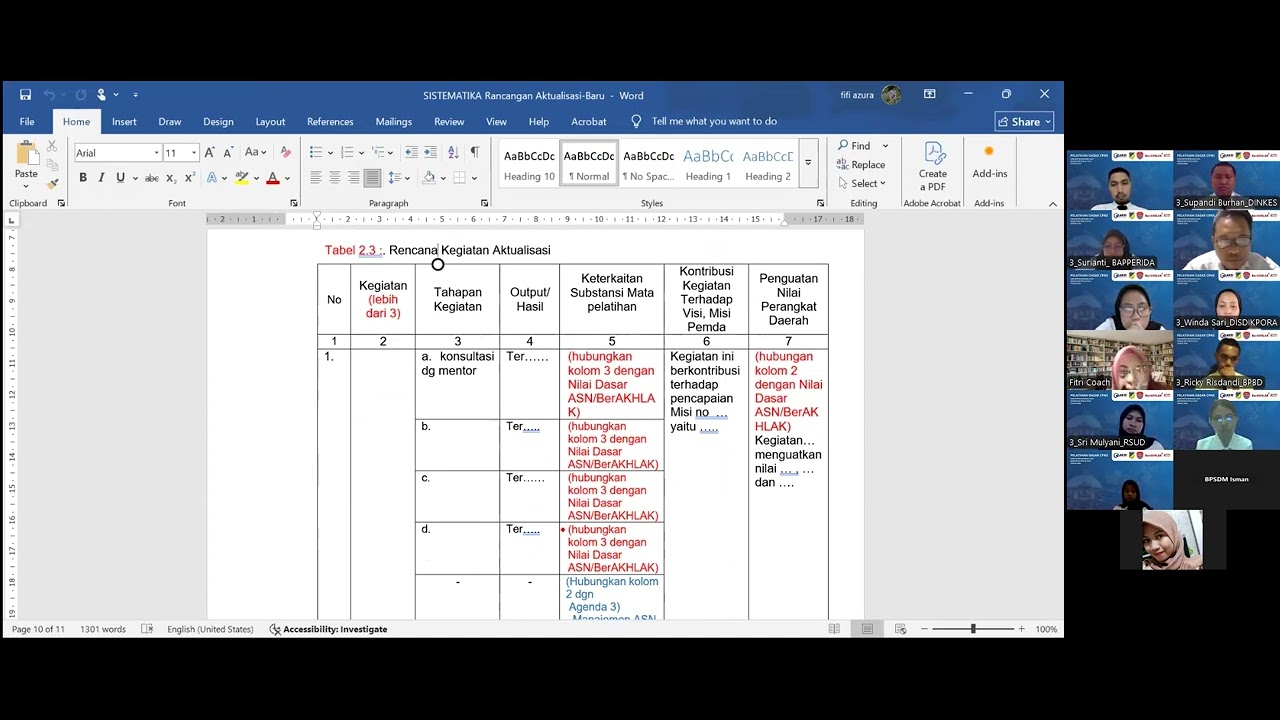1280x720 pixels.
Task: Click the Fitri Coach video thumbnail
Action: click(1119, 360)
